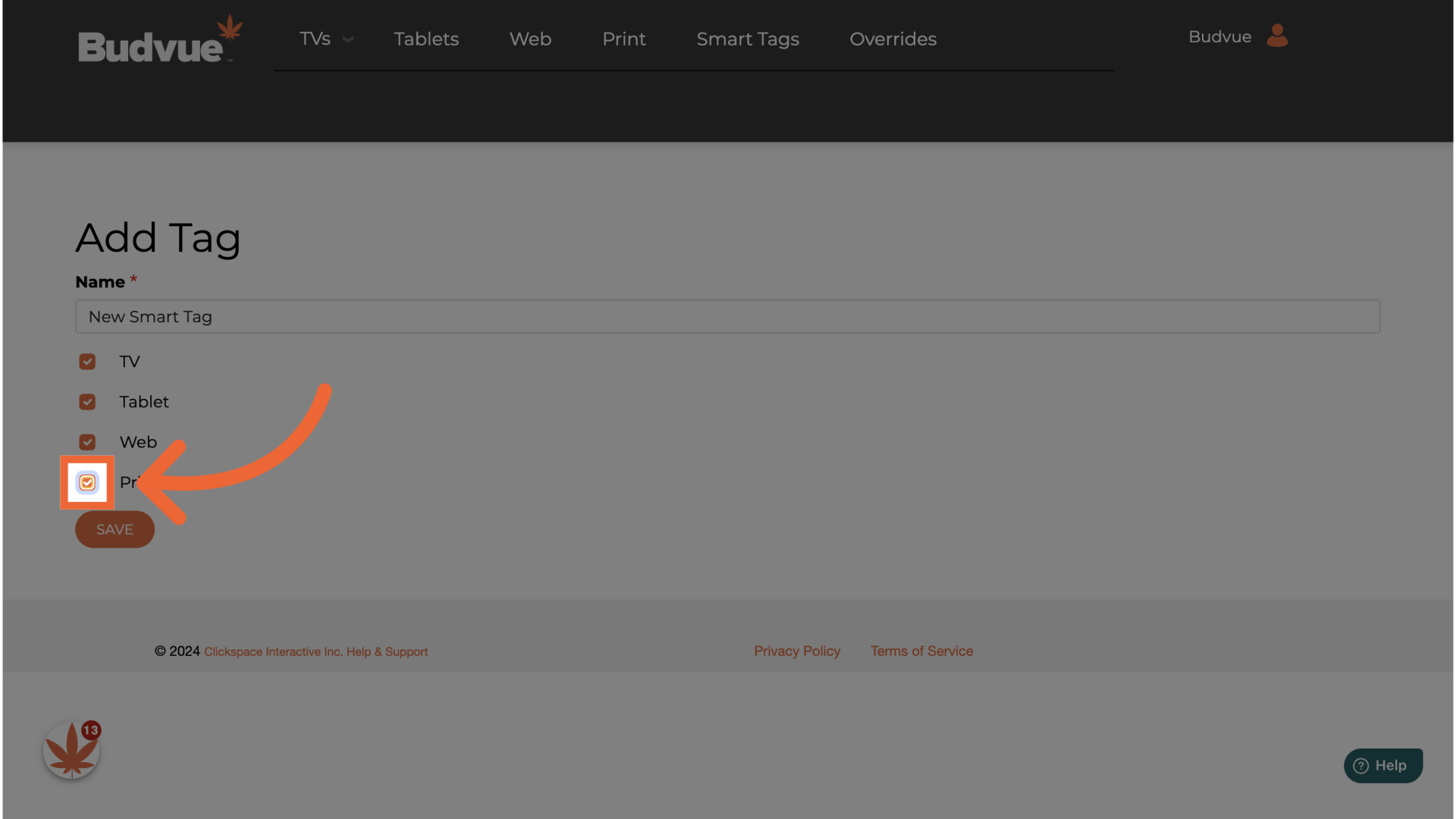
Task: Open the Terms of Service link
Action: coord(921,651)
